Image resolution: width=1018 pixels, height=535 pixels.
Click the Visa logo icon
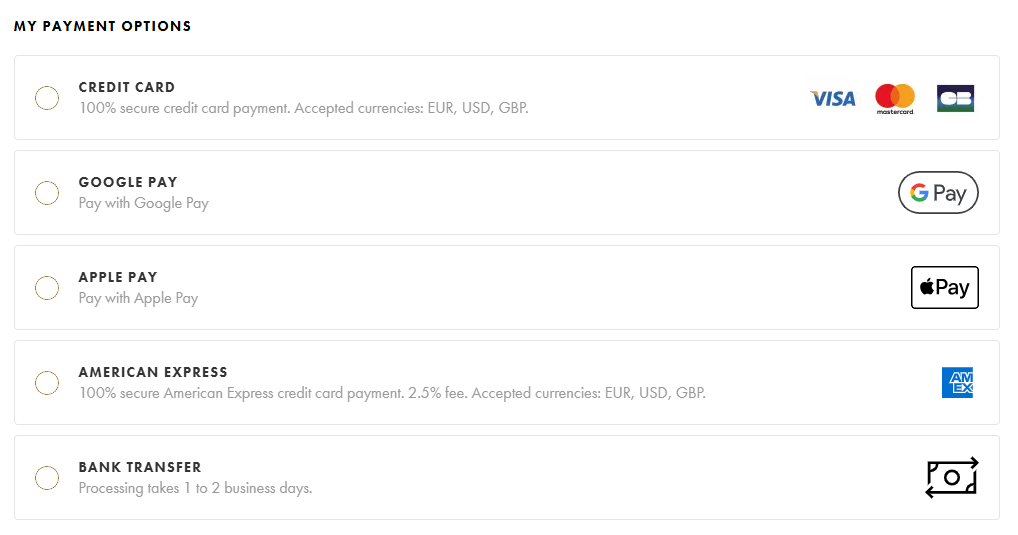point(833,98)
